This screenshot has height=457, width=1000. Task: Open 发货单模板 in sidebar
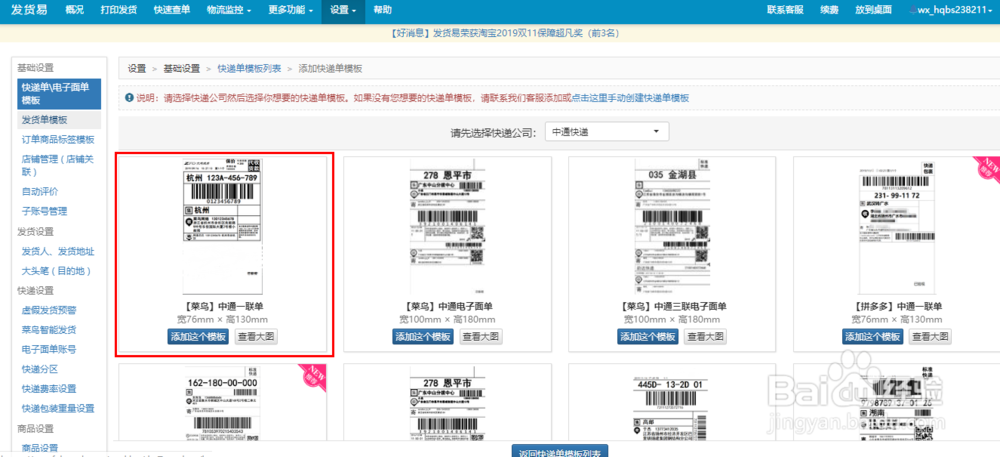coord(45,120)
